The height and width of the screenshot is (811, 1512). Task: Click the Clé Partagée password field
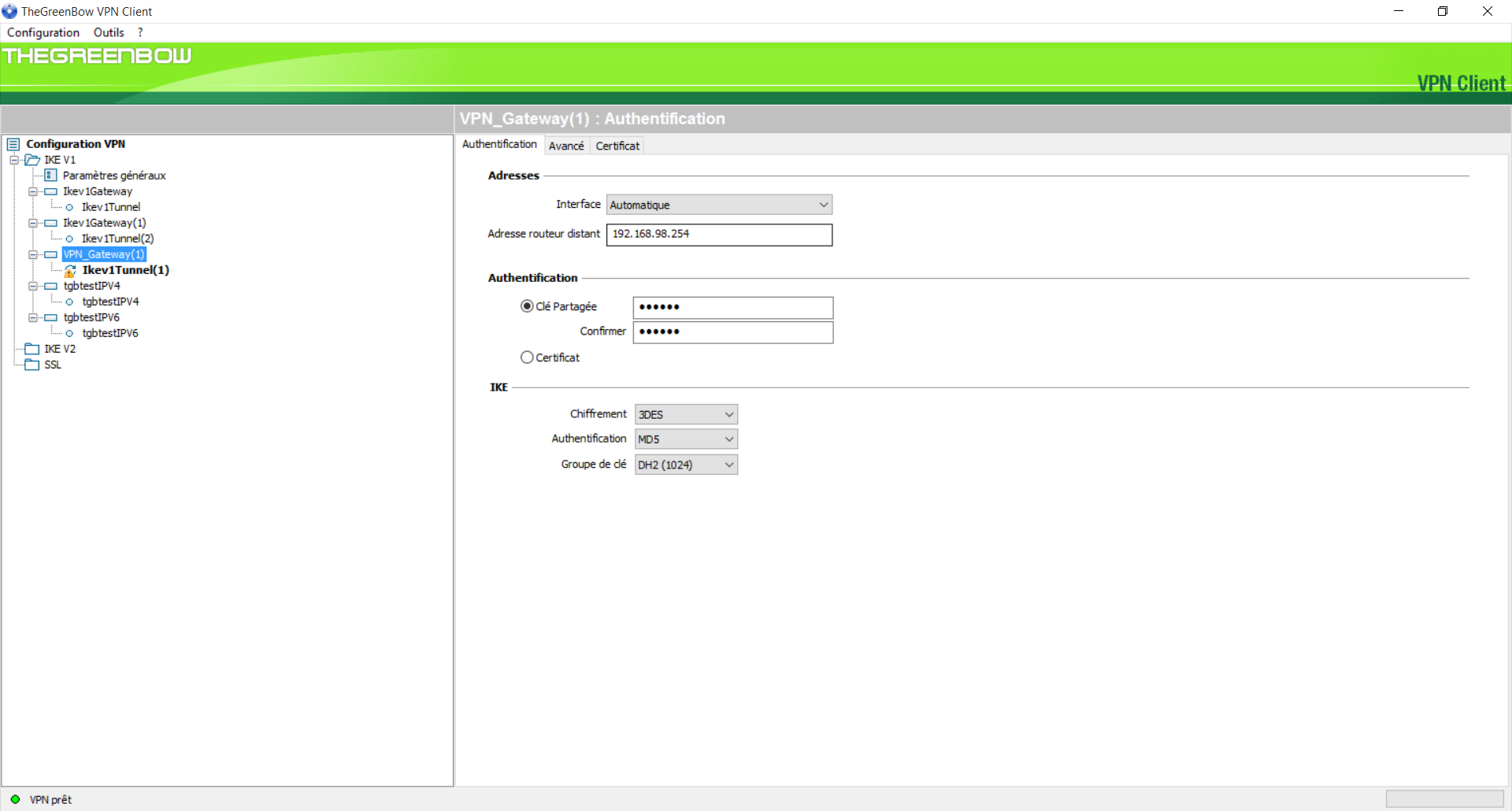pyautogui.click(x=732, y=307)
